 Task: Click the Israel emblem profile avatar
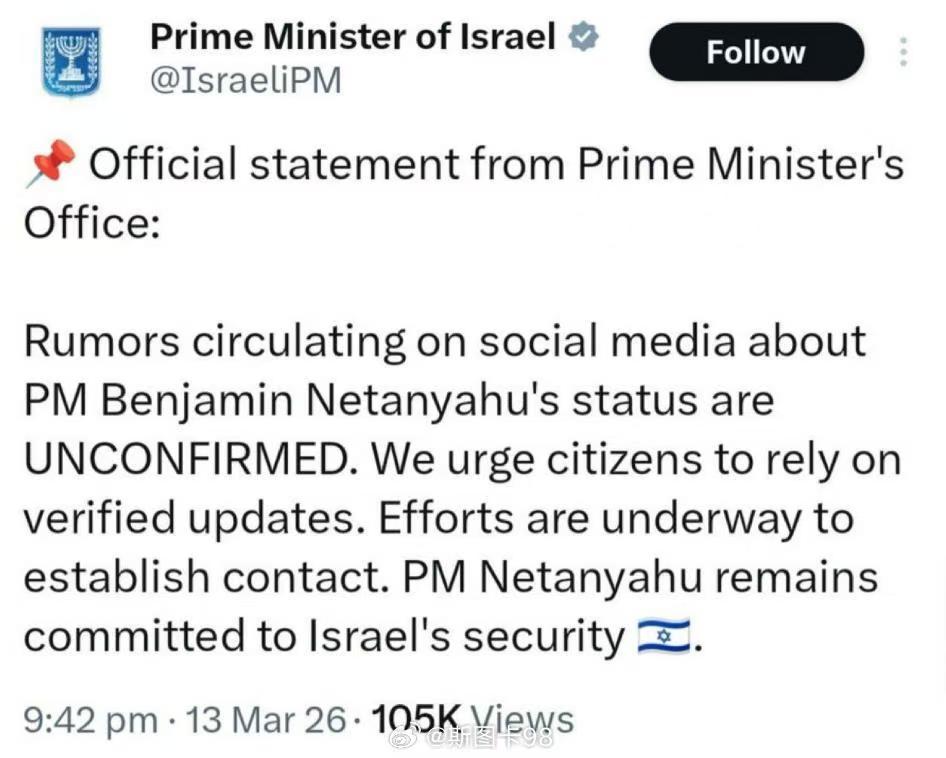pos(71,62)
